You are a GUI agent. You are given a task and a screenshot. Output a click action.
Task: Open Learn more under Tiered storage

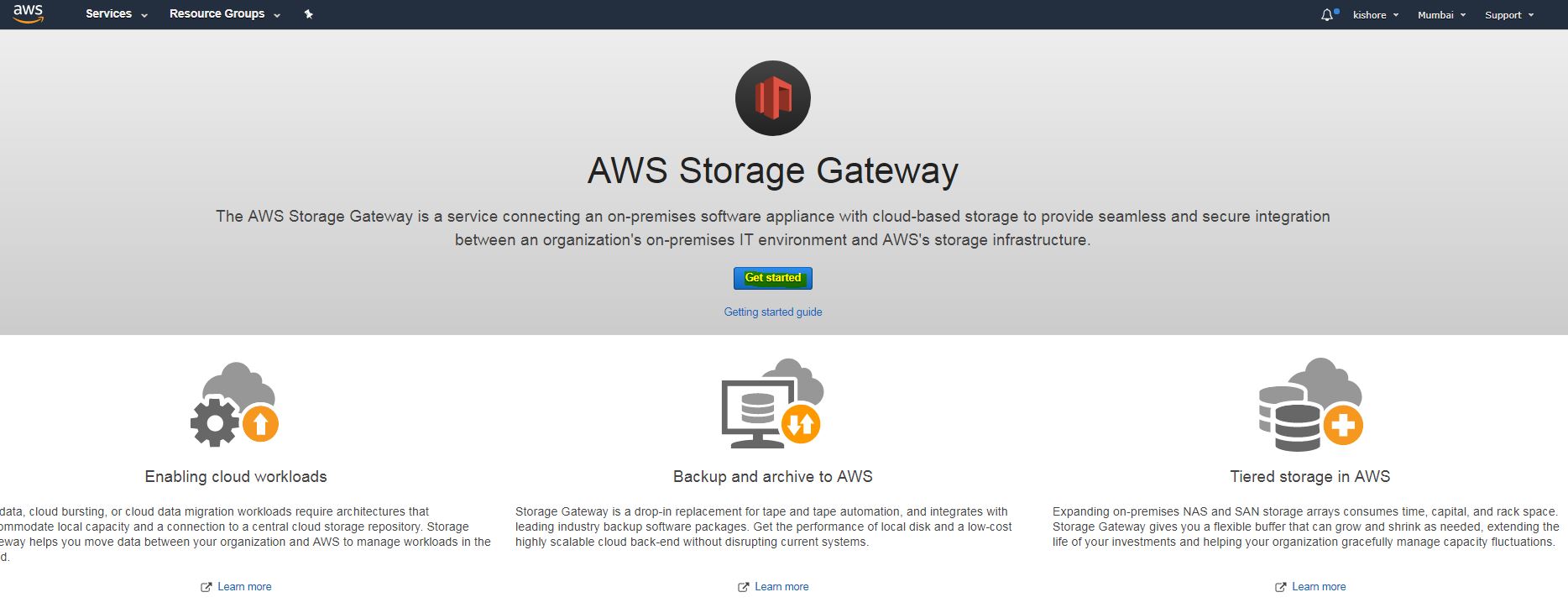[1319, 587]
